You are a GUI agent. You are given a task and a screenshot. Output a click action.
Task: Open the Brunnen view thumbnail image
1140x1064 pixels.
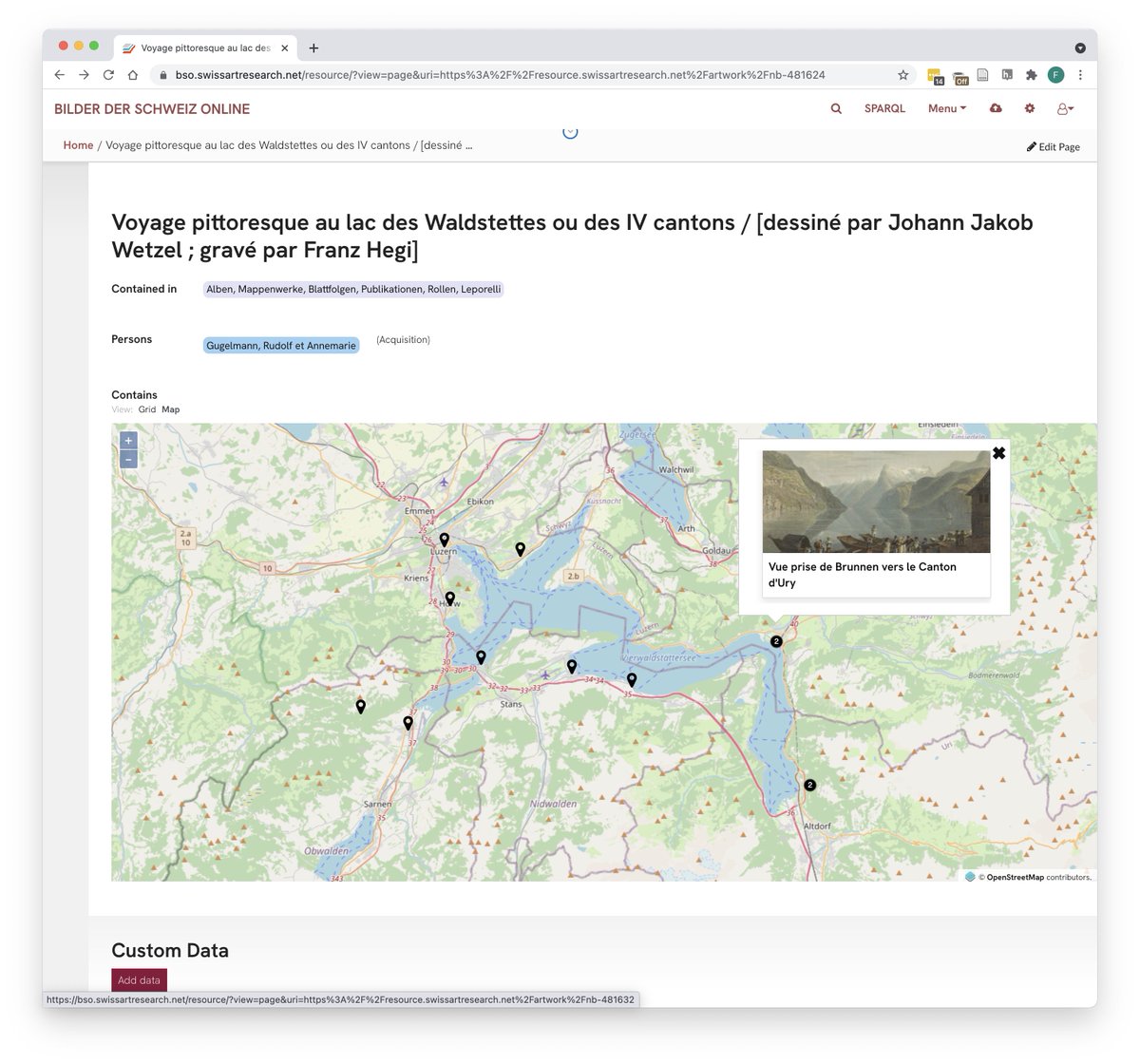[x=876, y=502]
